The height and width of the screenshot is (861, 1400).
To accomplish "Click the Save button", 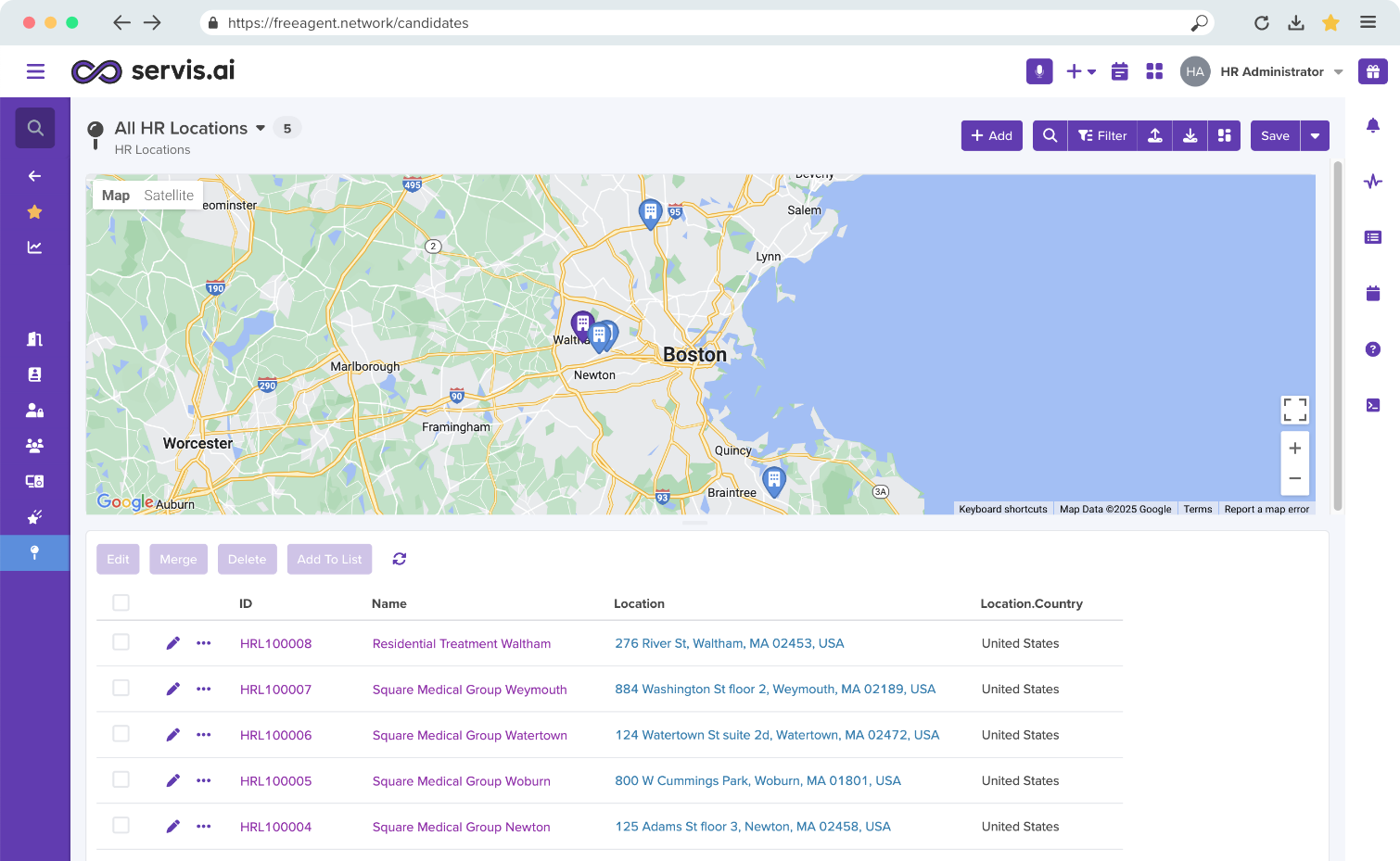I will click(x=1275, y=135).
